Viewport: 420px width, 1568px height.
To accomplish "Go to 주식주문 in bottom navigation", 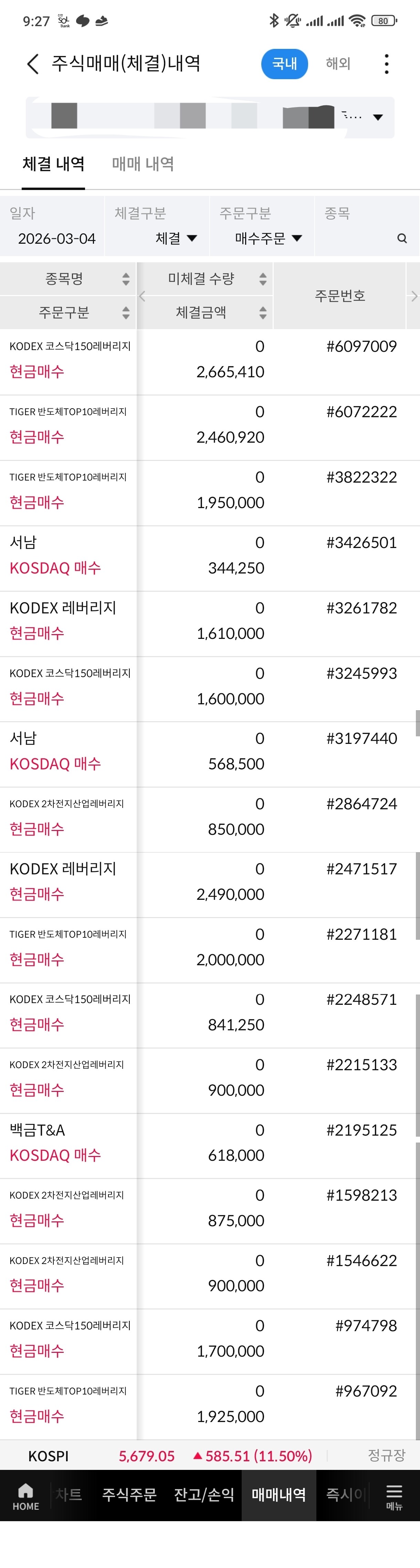I will [129, 1495].
